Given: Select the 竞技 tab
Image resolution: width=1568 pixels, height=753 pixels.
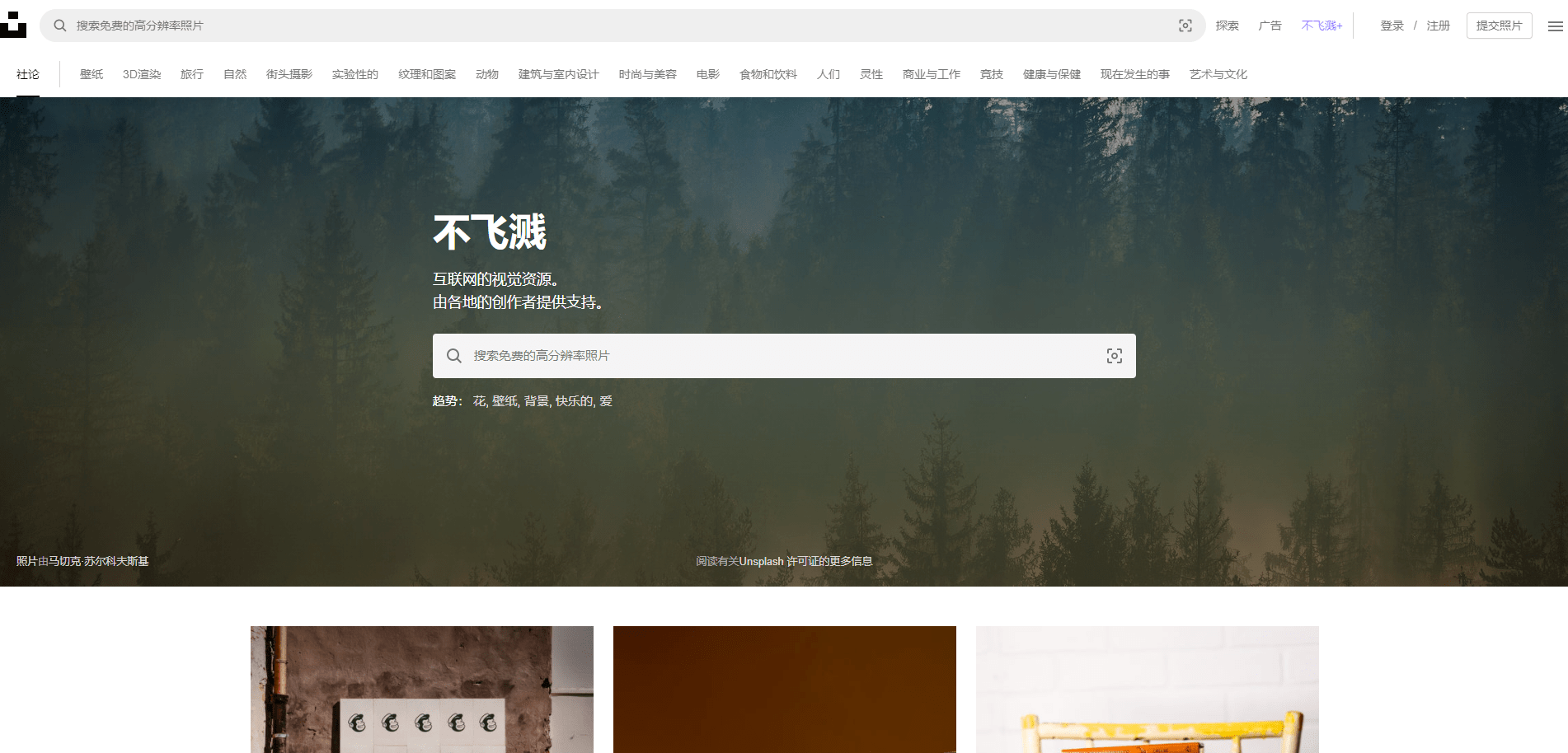Looking at the screenshot, I should [992, 74].
